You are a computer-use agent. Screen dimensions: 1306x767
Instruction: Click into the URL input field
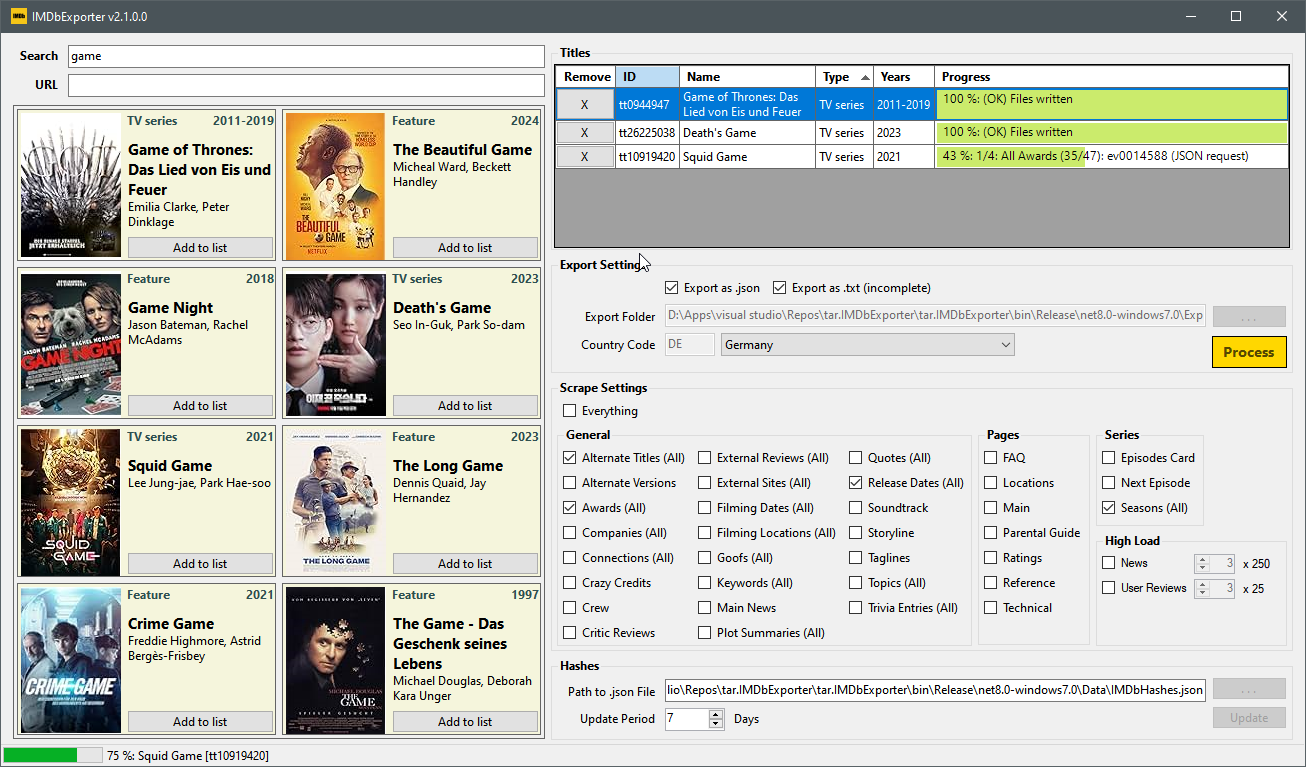306,85
